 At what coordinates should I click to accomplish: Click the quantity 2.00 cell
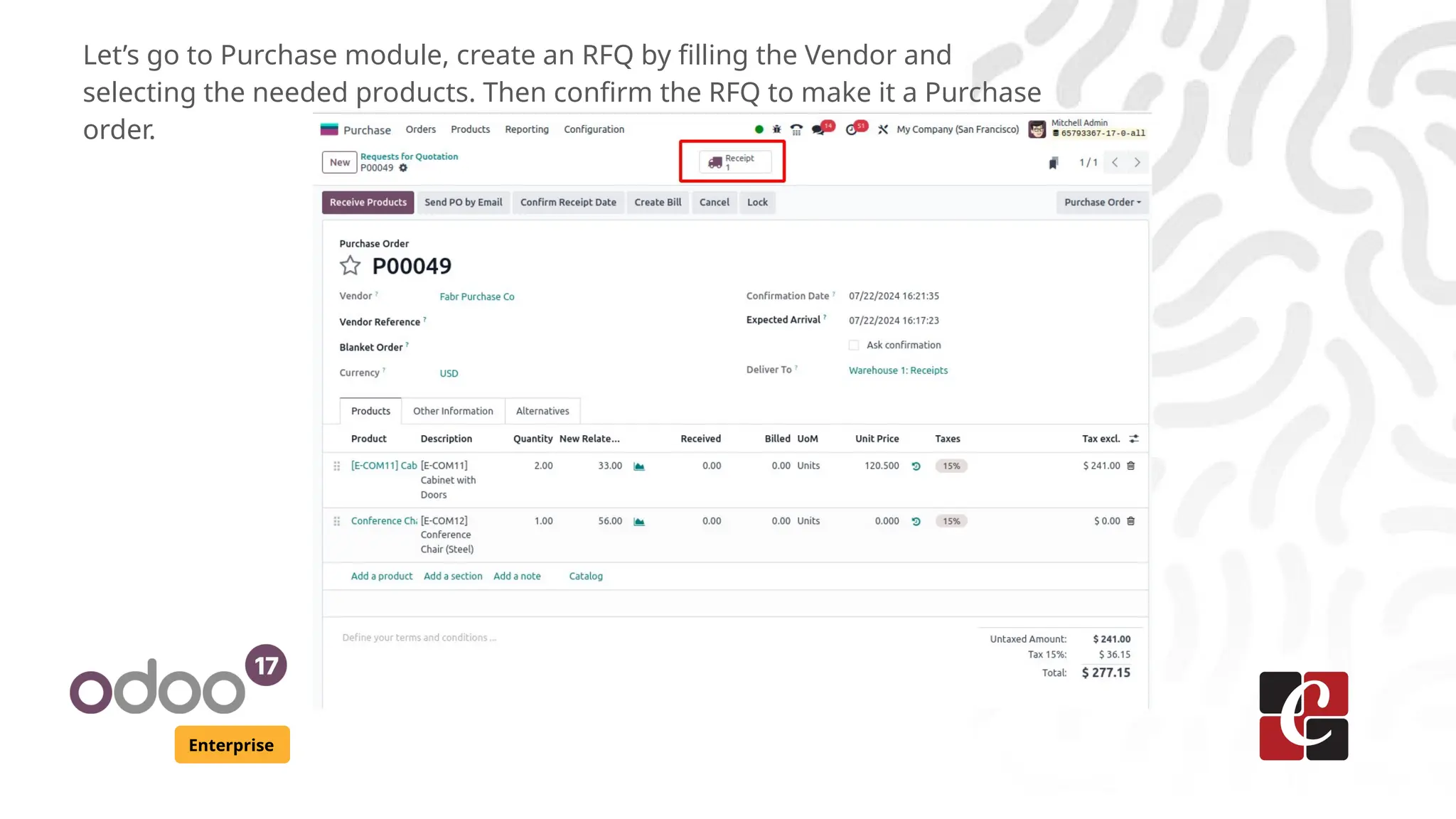click(543, 466)
